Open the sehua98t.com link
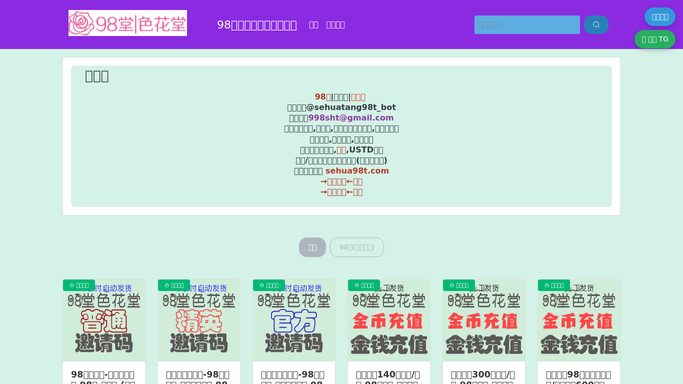The image size is (683, 384). click(357, 171)
